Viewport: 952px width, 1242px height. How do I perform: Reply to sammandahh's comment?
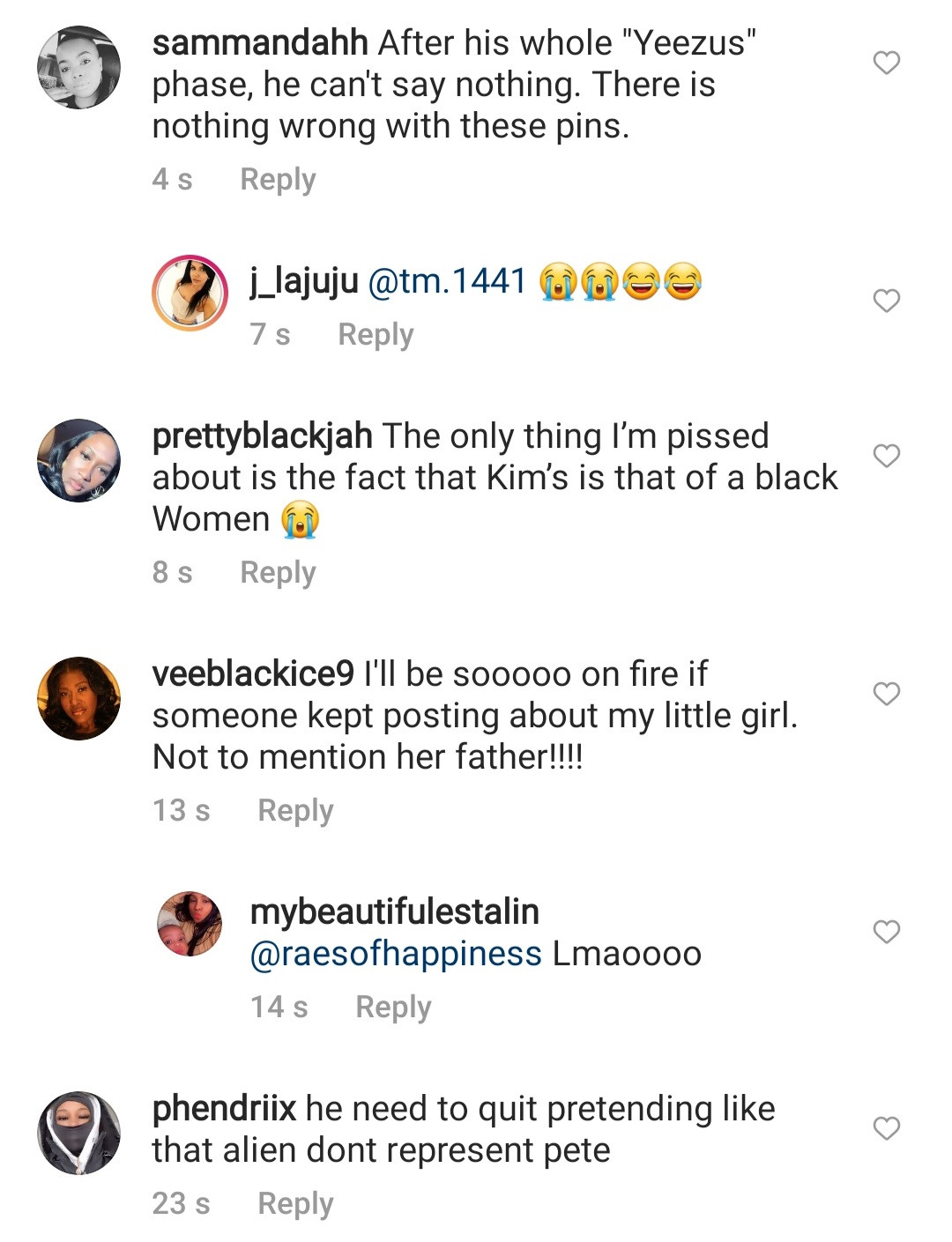pyautogui.click(x=278, y=179)
